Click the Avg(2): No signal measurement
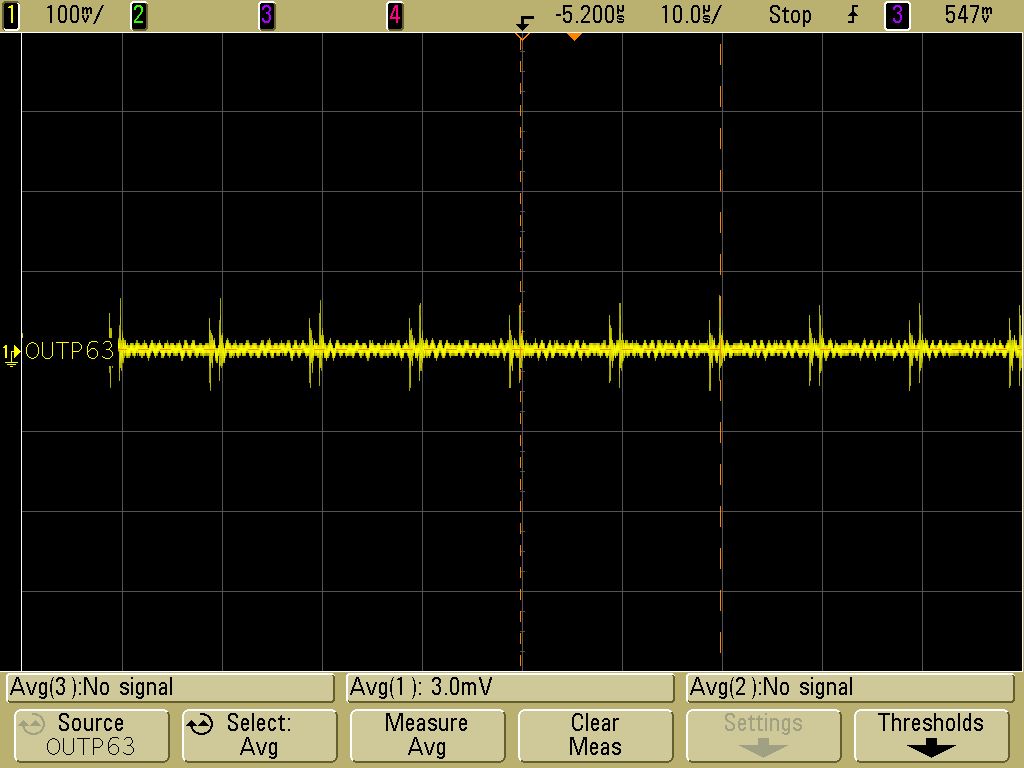1024x768 pixels. click(850, 688)
